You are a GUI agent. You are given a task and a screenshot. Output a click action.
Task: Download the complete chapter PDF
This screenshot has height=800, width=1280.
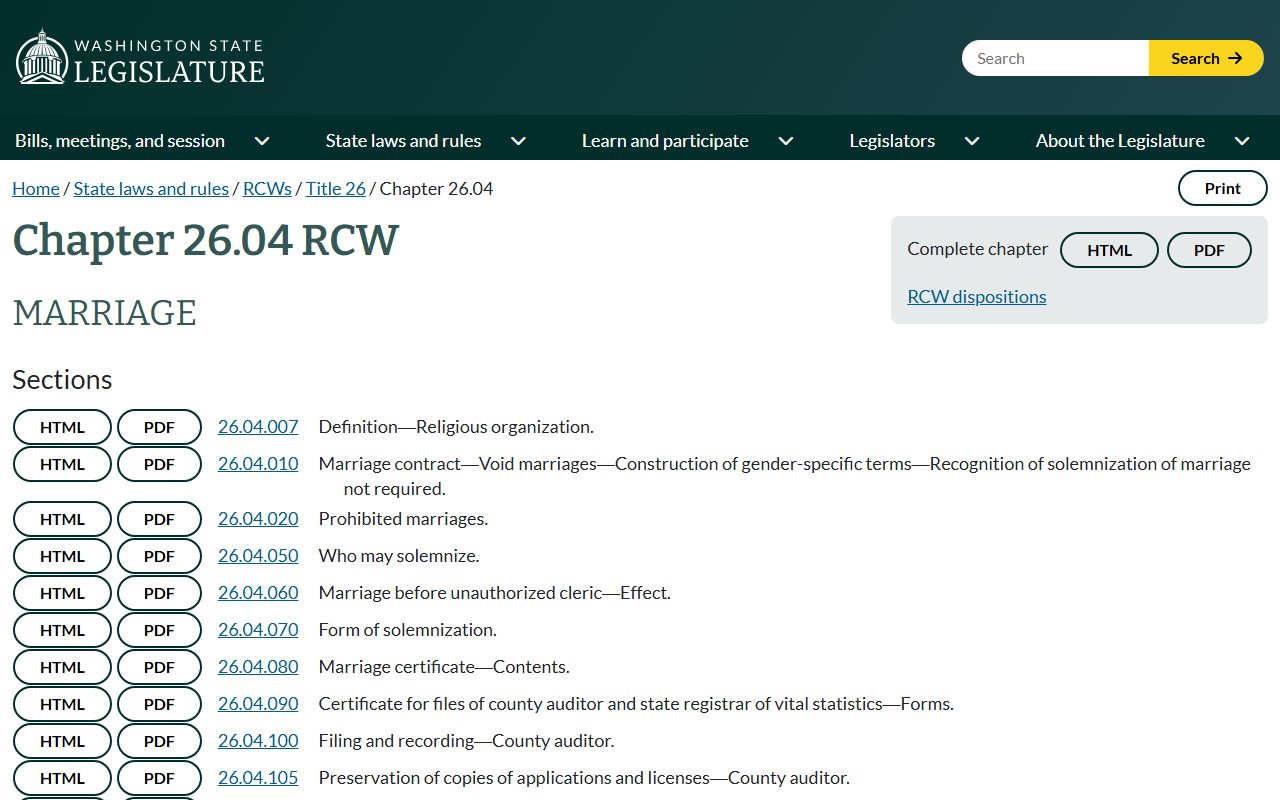click(1209, 250)
